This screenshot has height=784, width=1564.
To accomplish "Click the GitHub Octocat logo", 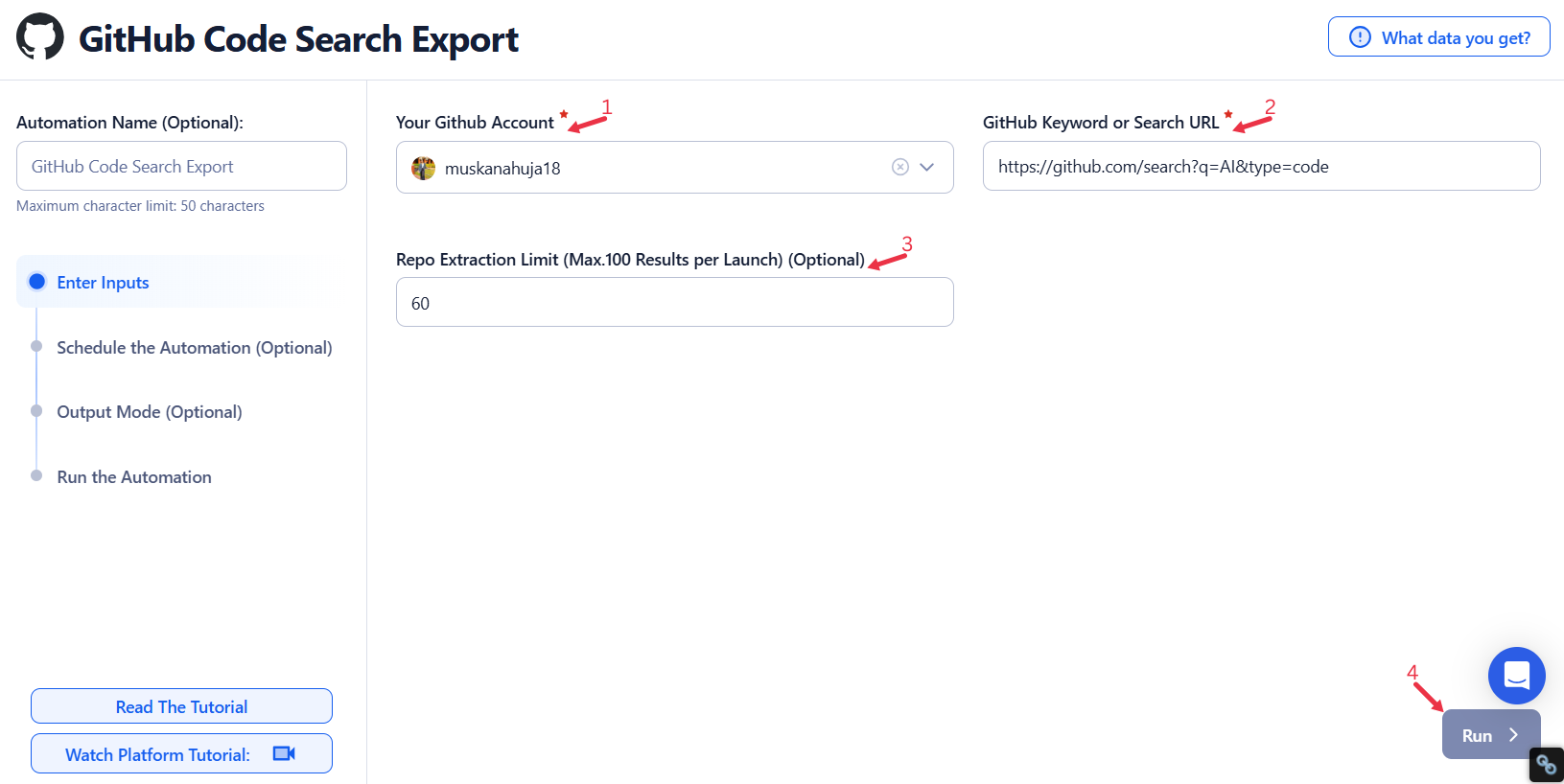I will [40, 37].
